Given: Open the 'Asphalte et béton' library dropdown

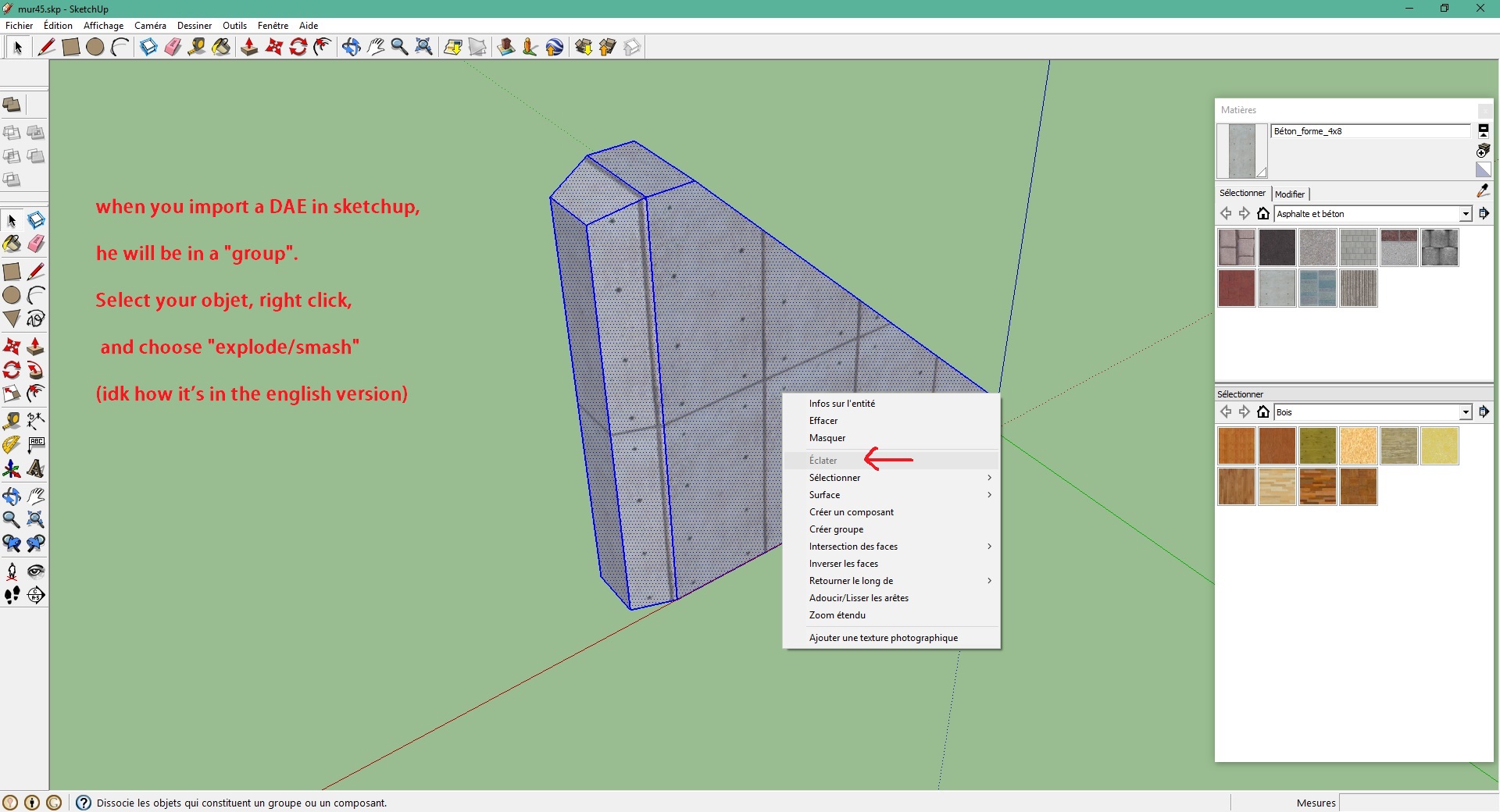Looking at the screenshot, I should (1466, 214).
